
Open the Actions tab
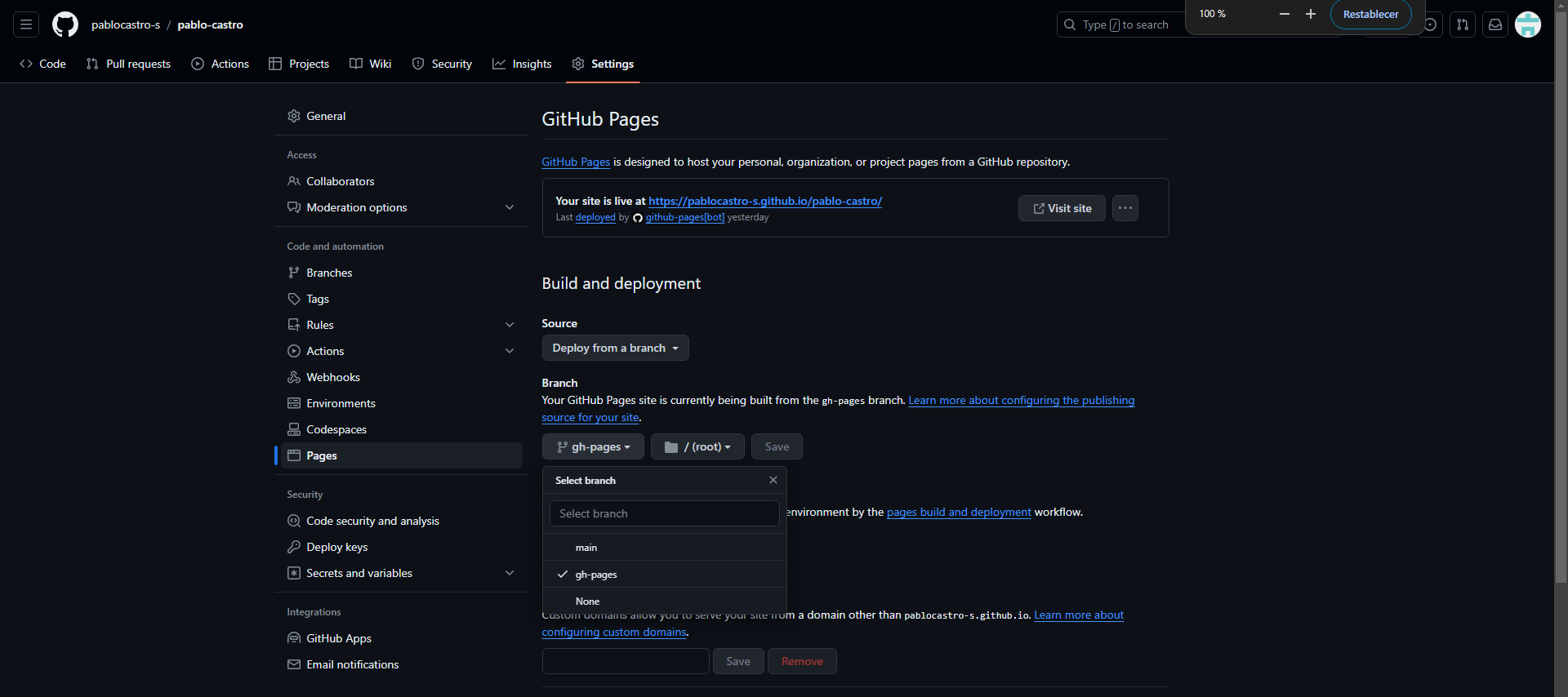click(220, 64)
